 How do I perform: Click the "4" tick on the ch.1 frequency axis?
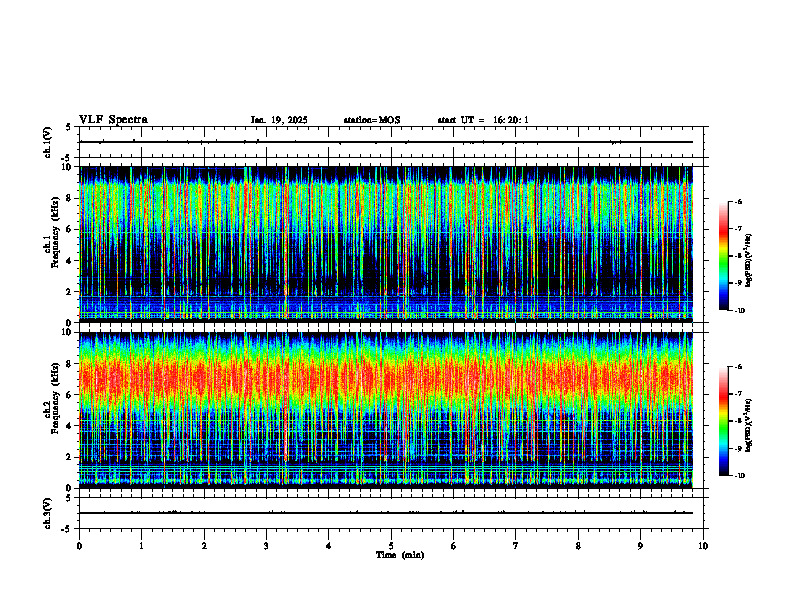tap(70, 261)
